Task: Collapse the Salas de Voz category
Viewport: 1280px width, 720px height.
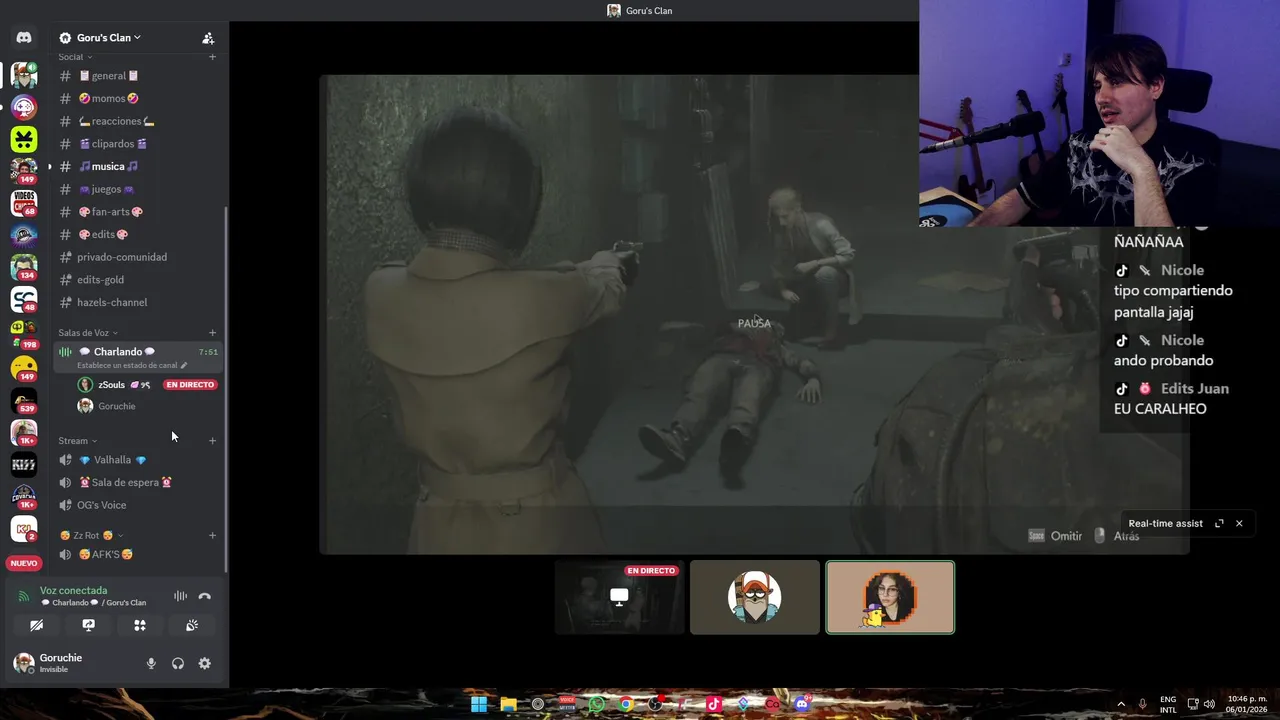Action: [x=88, y=333]
